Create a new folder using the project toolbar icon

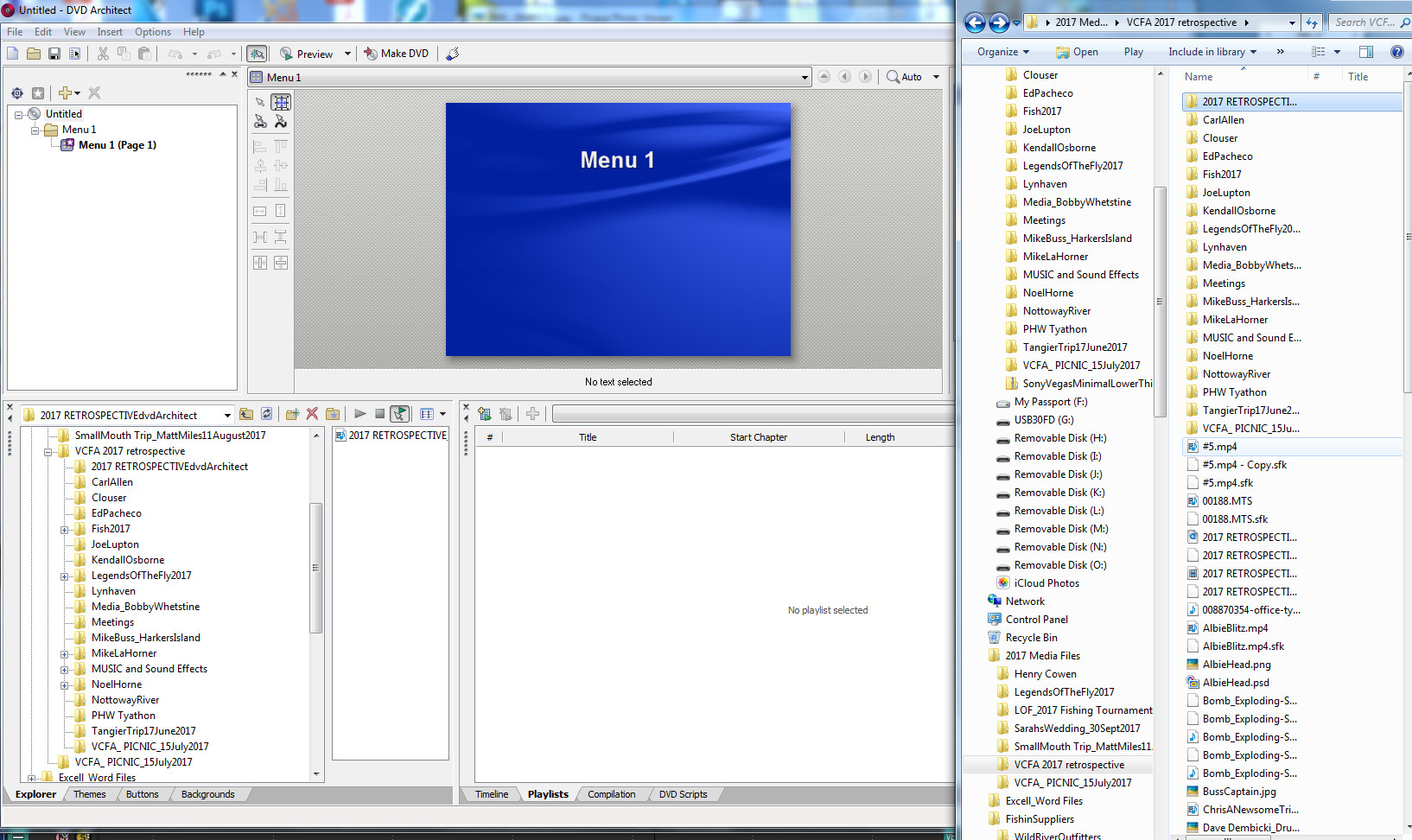coord(291,414)
